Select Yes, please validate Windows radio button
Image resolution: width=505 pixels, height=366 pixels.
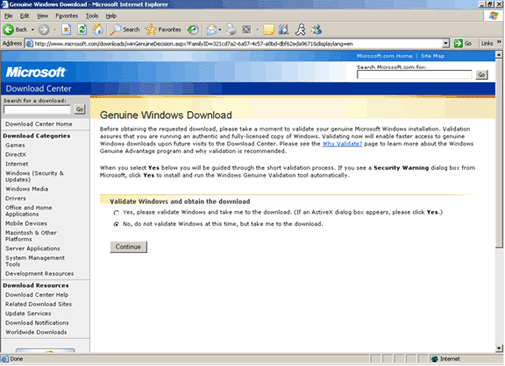(x=116, y=213)
